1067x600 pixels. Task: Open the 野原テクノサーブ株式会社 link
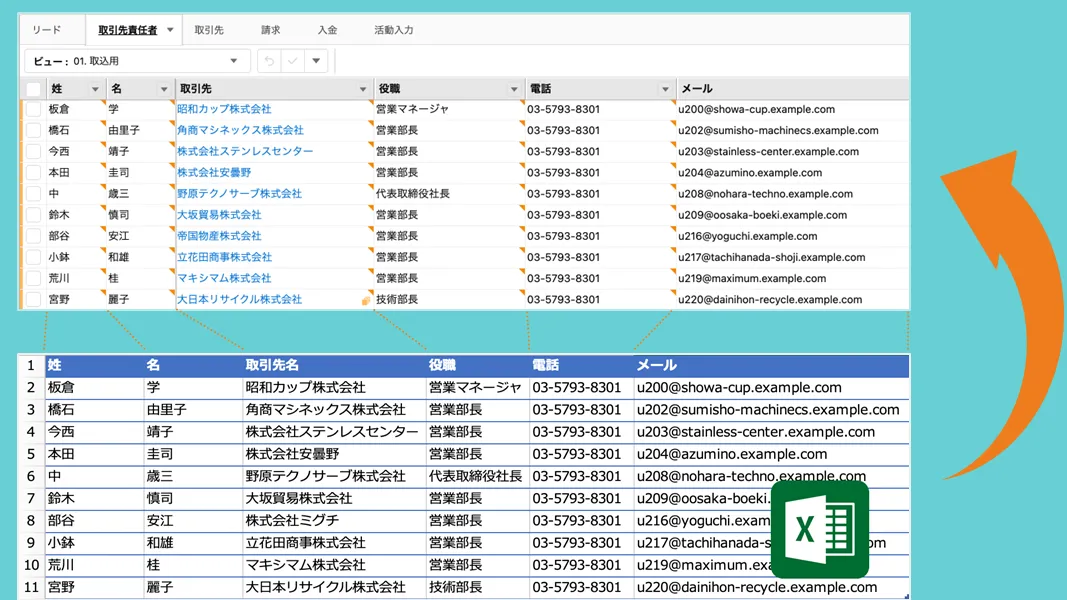pos(240,193)
